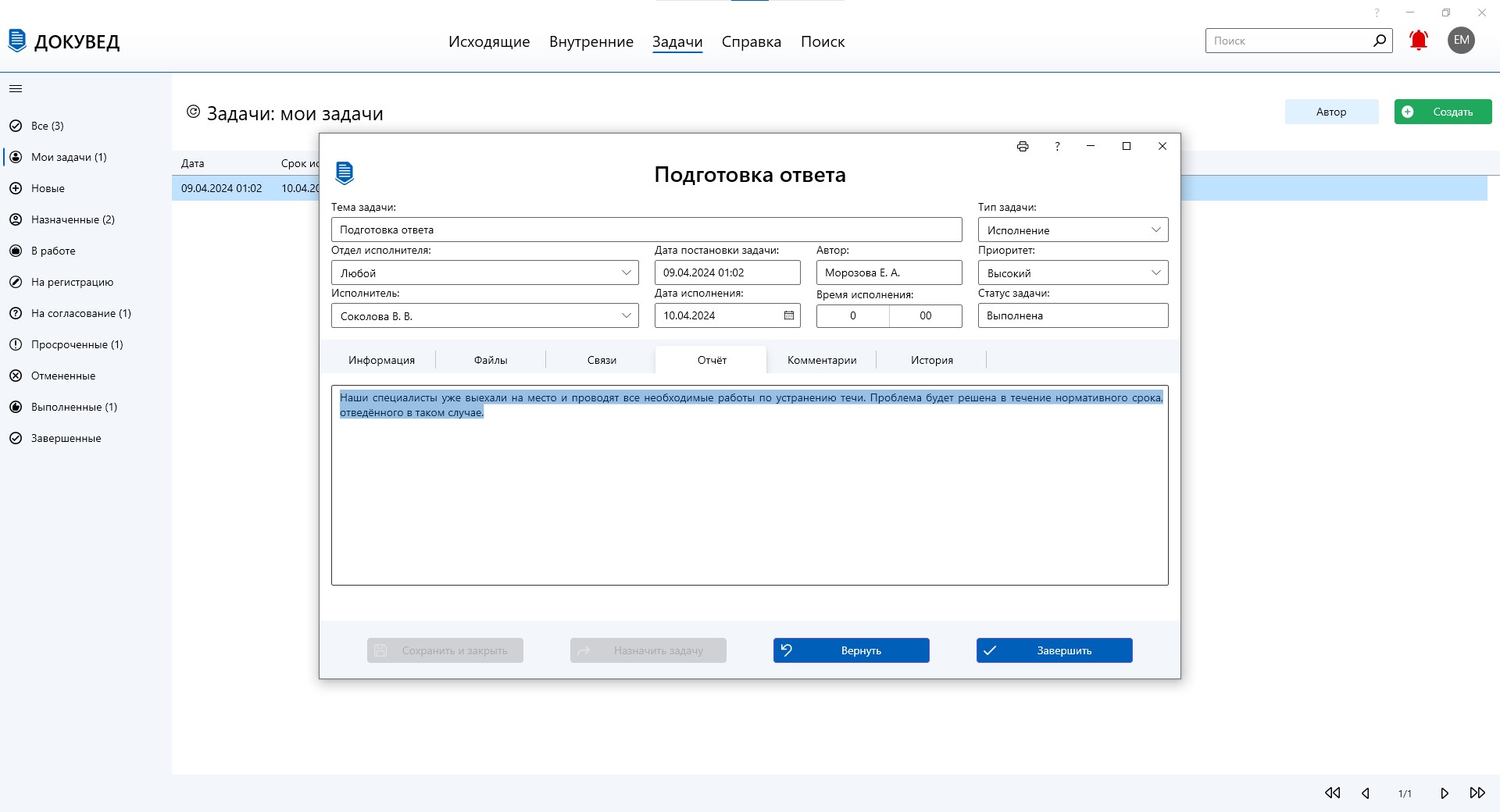Click the Автор button
This screenshot has height=812, width=1500.
(x=1331, y=112)
